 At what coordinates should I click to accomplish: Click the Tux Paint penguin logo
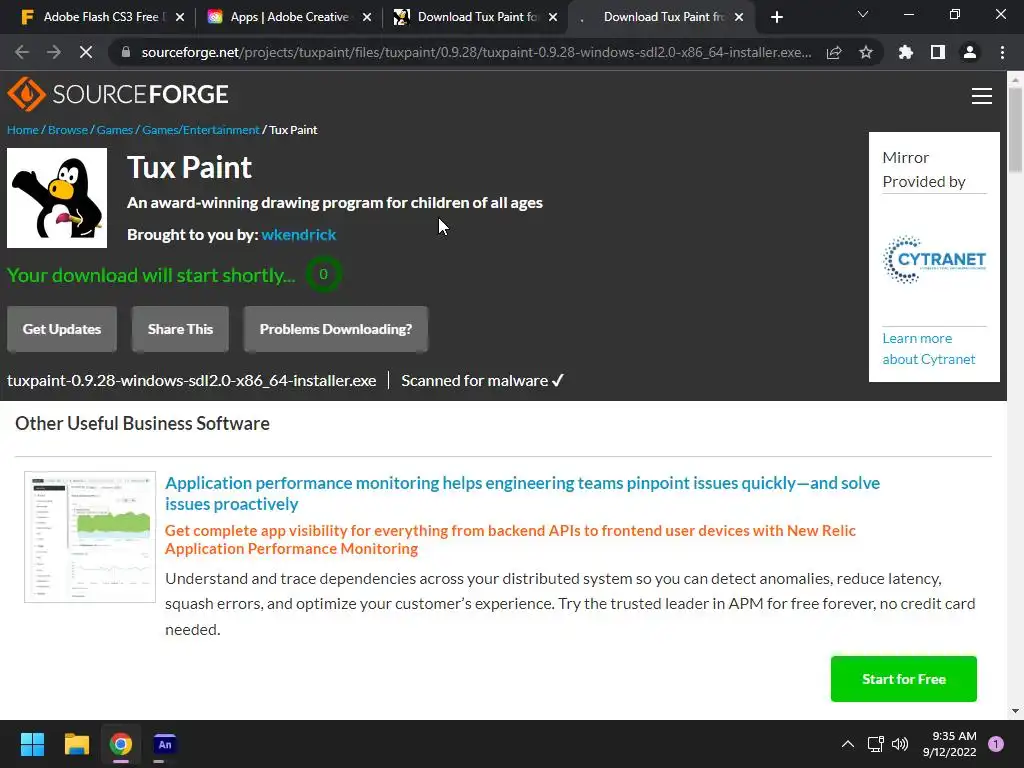[57, 198]
